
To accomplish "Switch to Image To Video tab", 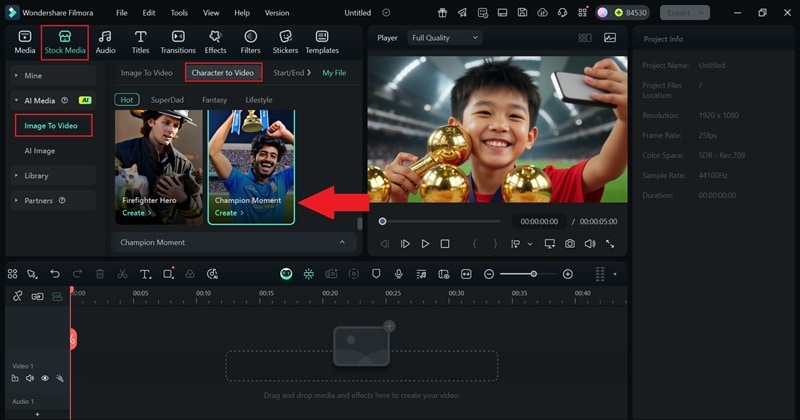I will (x=146, y=73).
